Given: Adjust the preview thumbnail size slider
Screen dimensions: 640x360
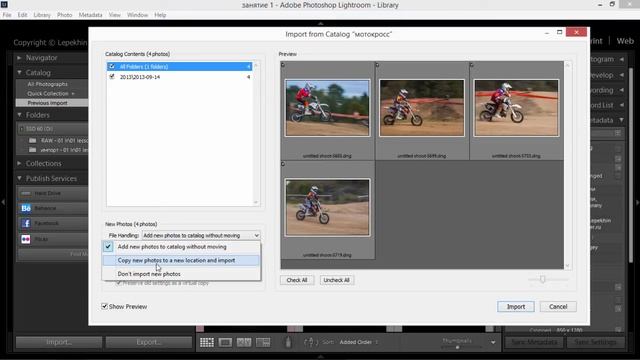Looking at the screenshot, I should [x=542, y=279].
